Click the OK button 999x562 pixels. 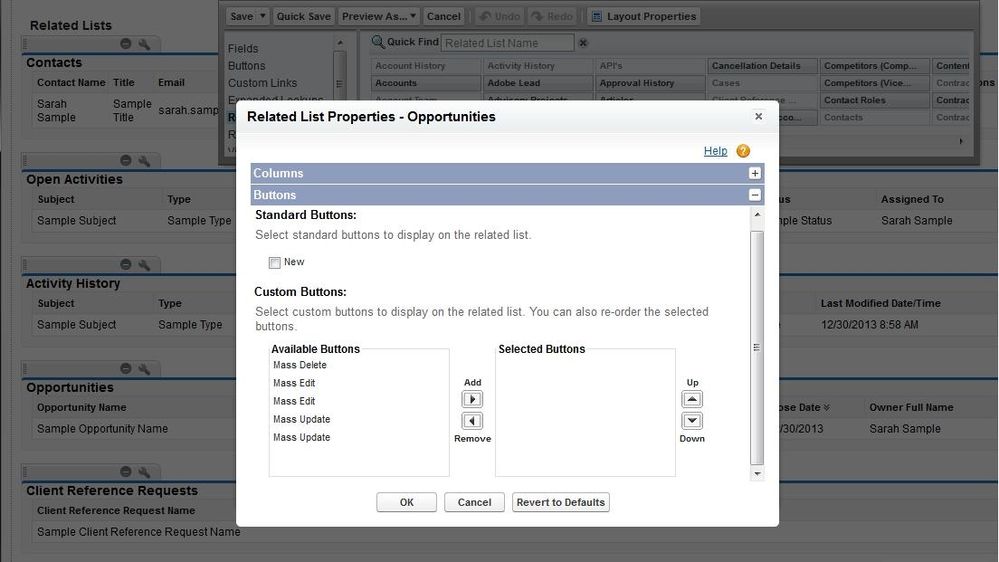coord(406,502)
